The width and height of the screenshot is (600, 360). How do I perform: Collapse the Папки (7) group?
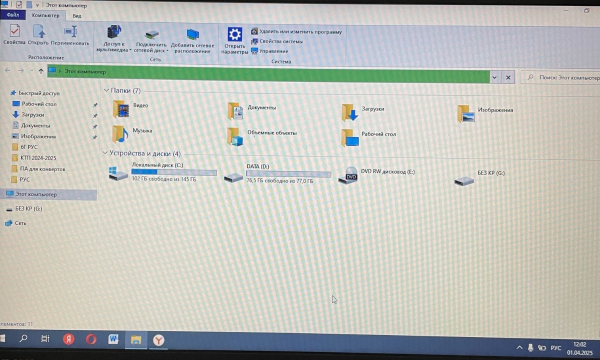[106, 90]
